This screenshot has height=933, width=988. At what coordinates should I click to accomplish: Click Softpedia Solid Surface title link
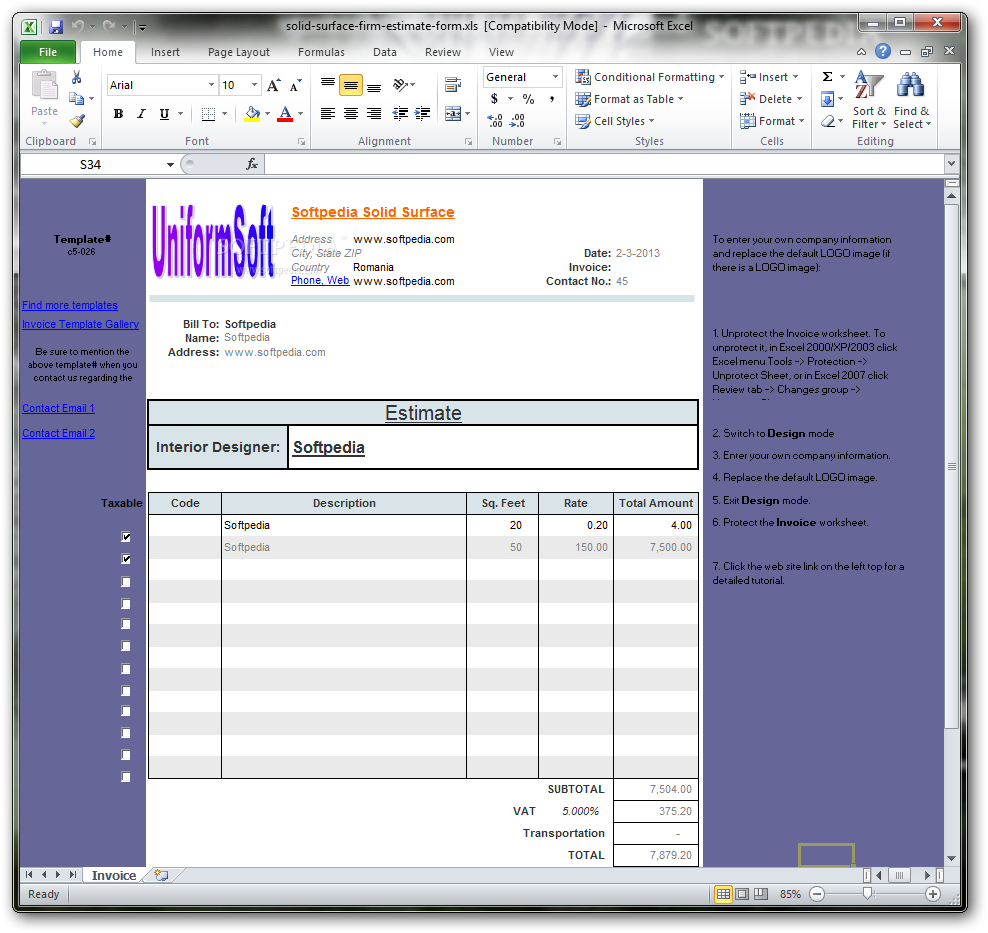[x=372, y=212]
